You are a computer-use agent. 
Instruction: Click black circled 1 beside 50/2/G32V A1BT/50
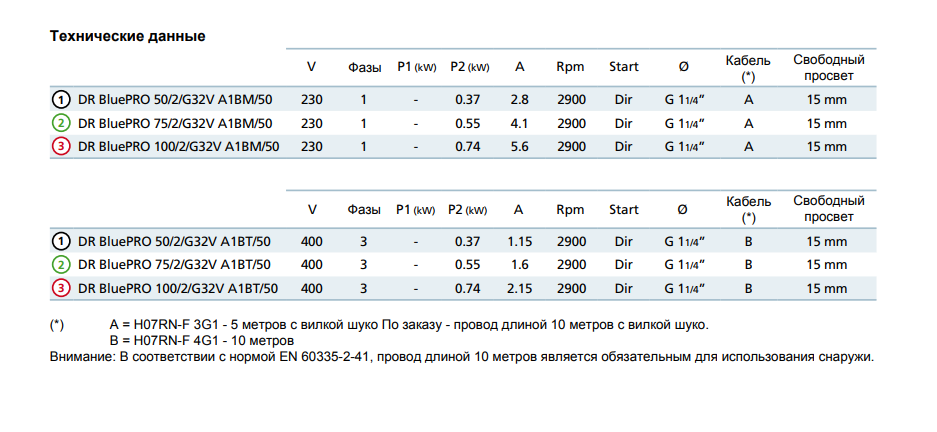tap(61, 241)
